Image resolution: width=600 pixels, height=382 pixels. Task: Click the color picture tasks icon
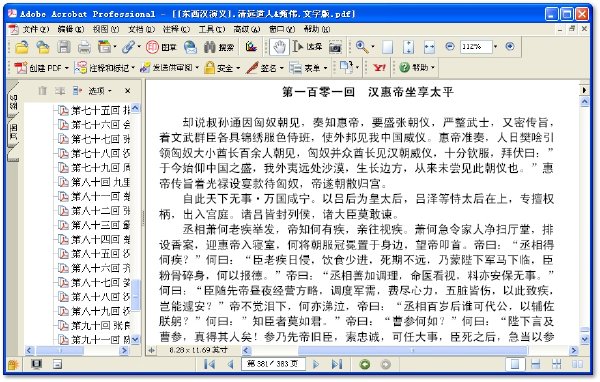[13, 364]
